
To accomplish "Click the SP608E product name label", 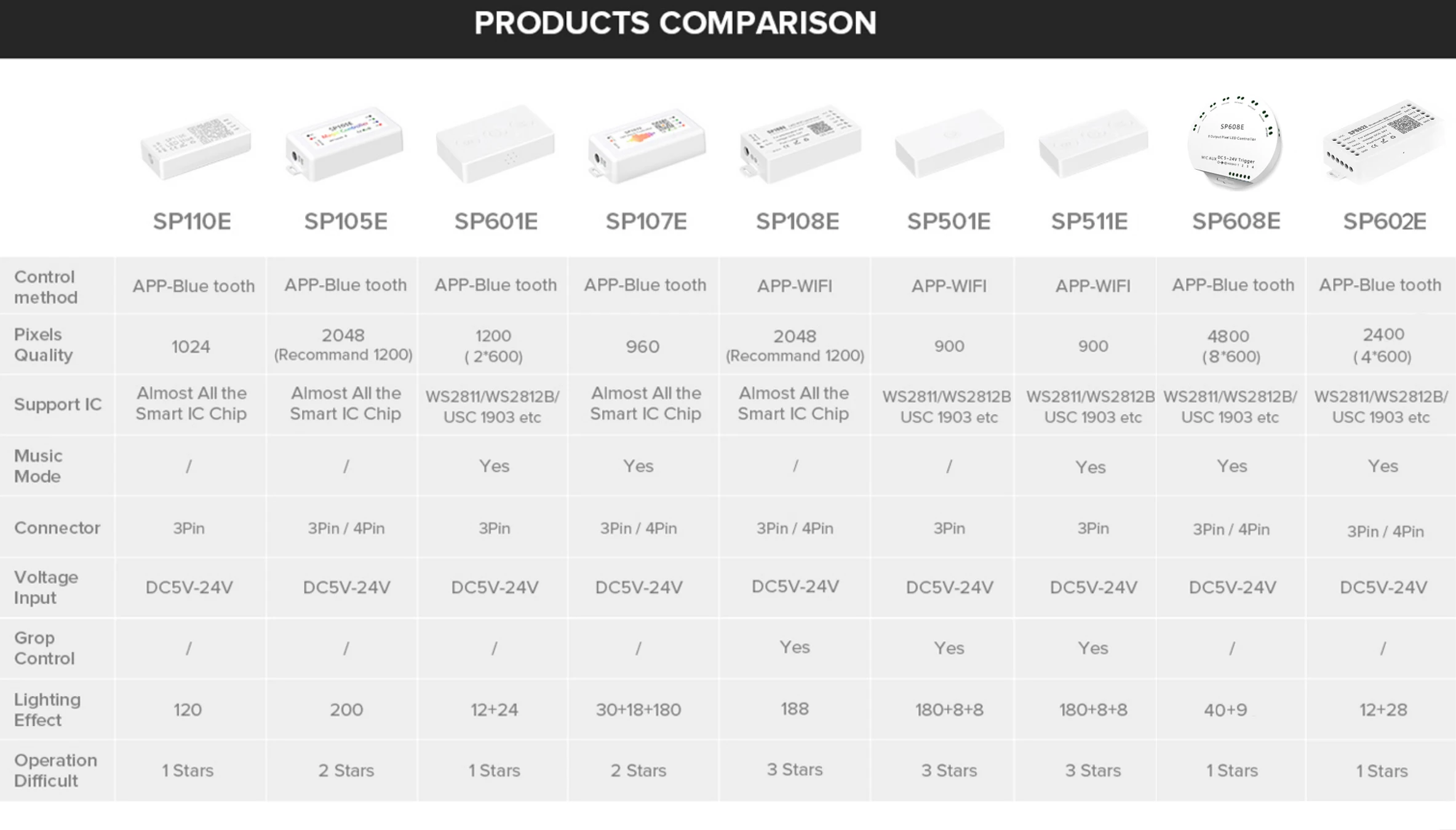I will pyautogui.click(x=1236, y=221).
